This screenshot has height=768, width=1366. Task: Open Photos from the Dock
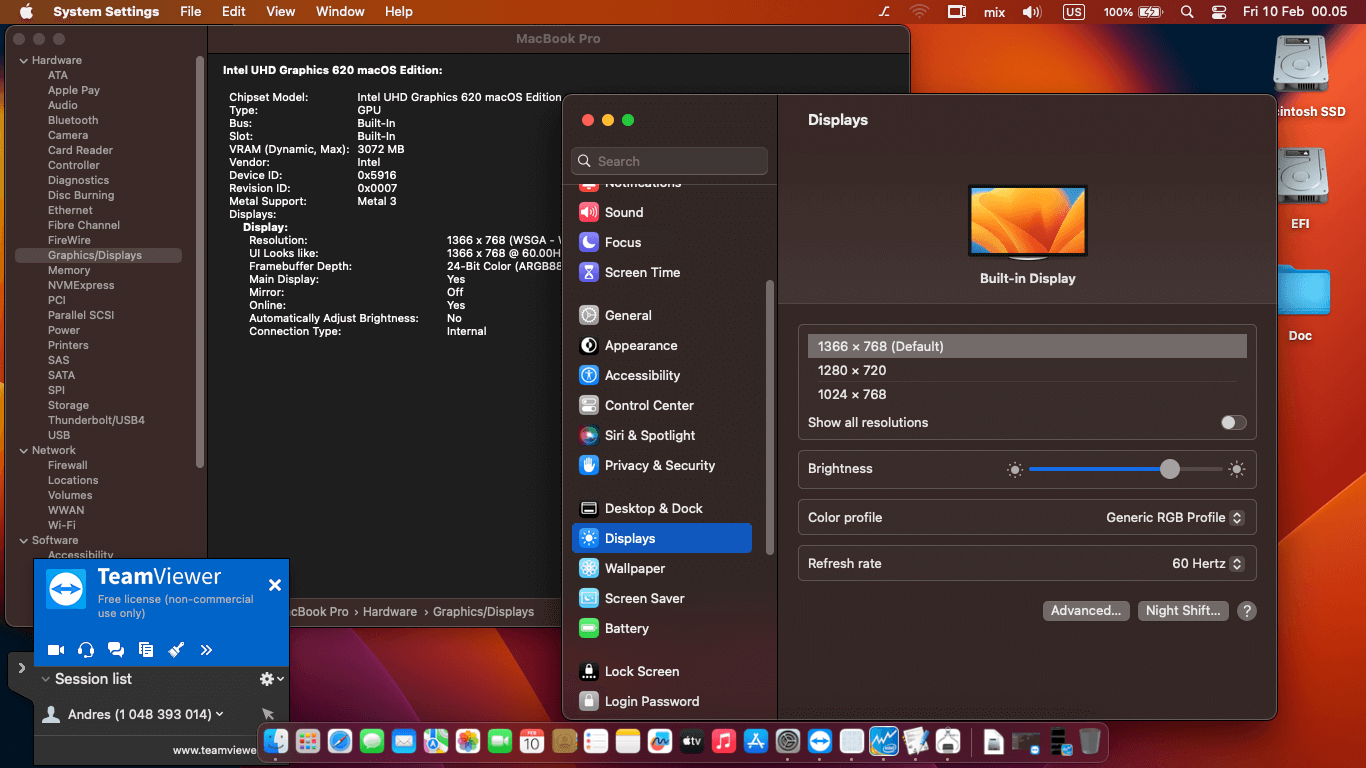click(468, 741)
